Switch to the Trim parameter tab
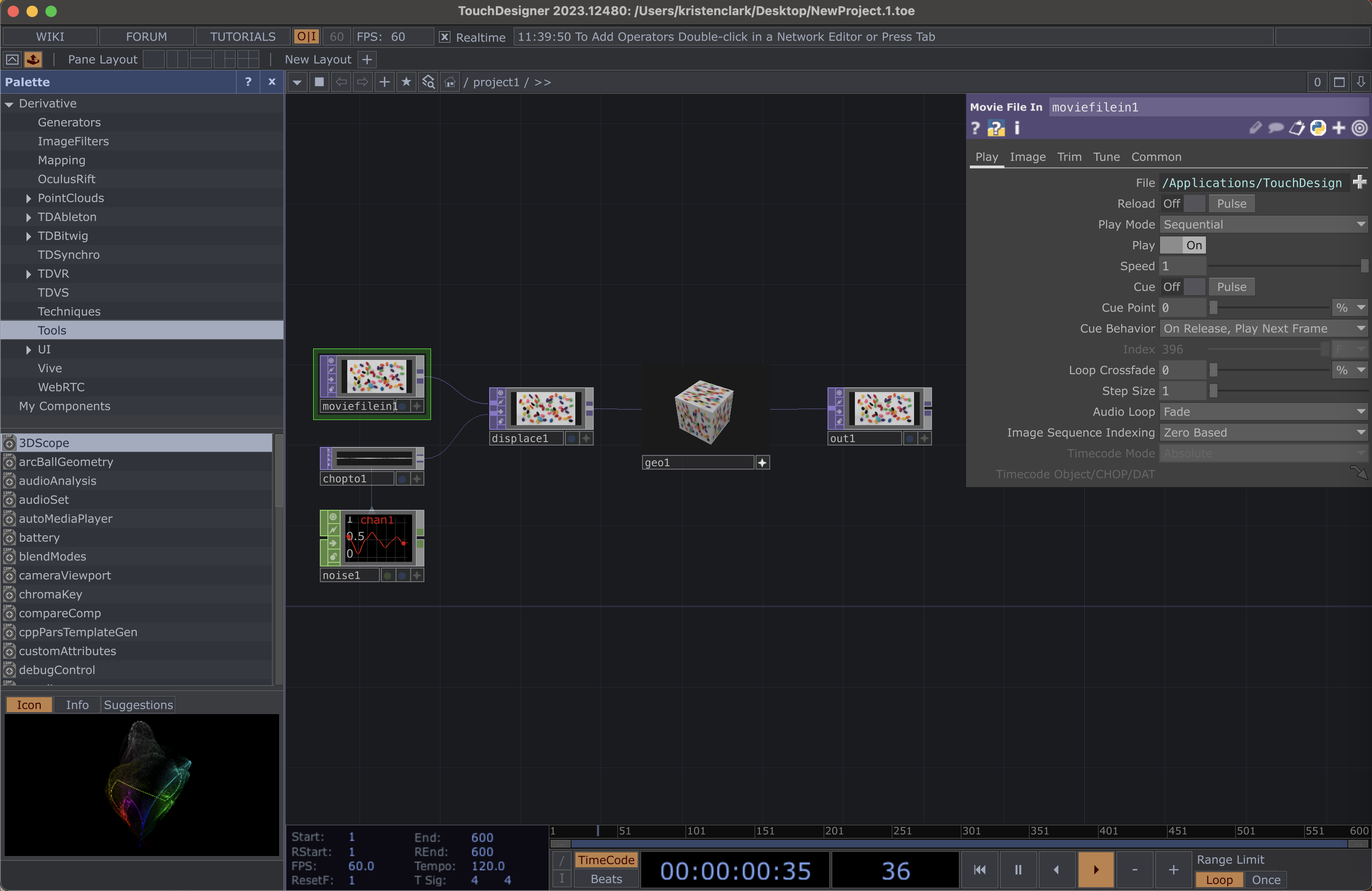This screenshot has height=891, width=1372. pos(1069,157)
